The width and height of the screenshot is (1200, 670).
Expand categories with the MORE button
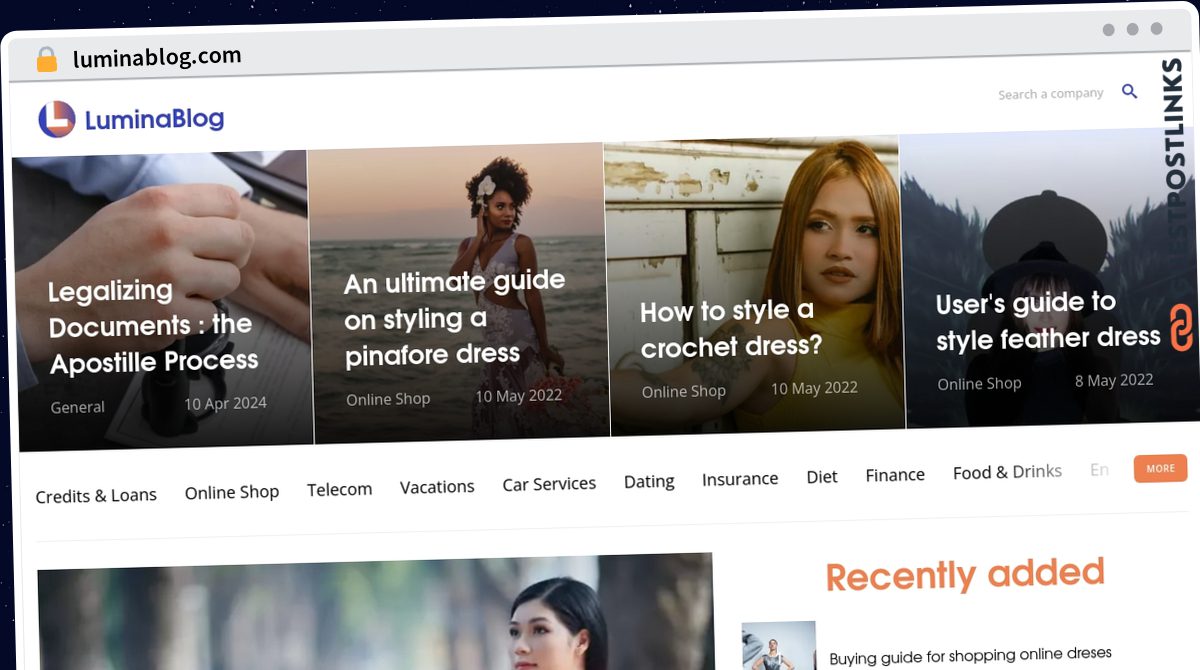1160,468
